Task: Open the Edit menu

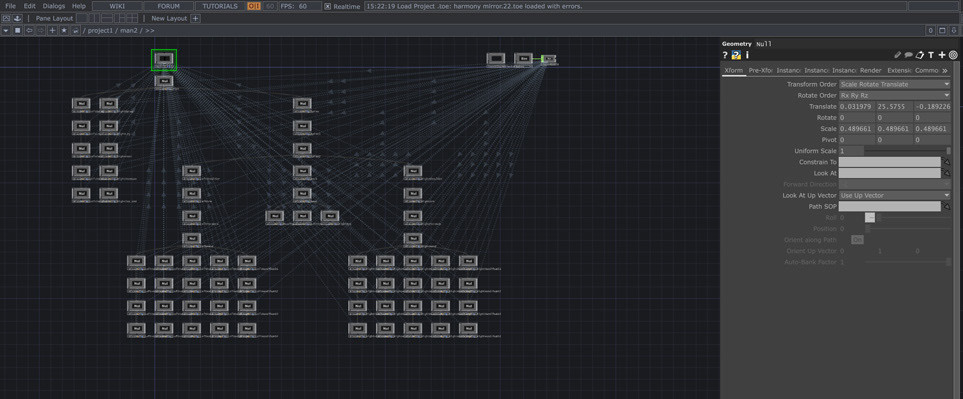Action: tap(29, 6)
